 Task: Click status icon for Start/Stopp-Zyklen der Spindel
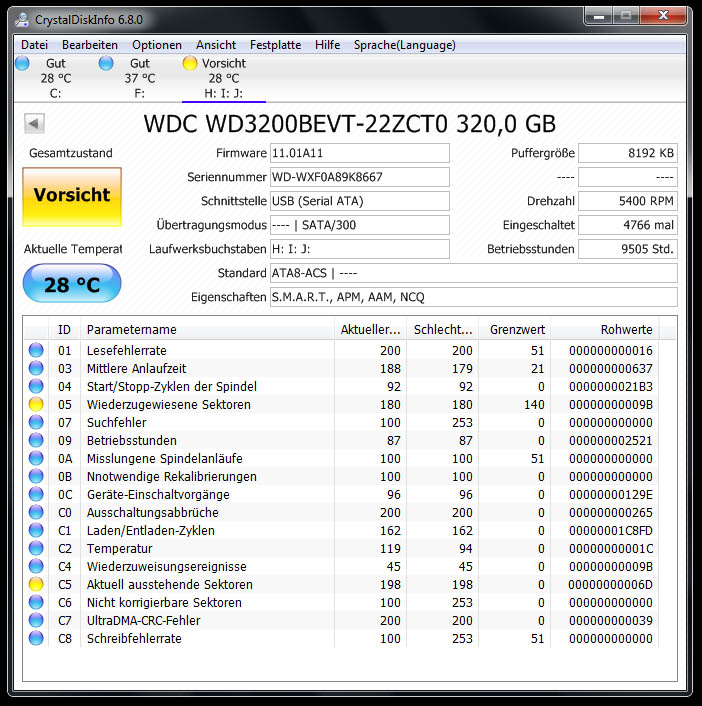[x=36, y=386]
